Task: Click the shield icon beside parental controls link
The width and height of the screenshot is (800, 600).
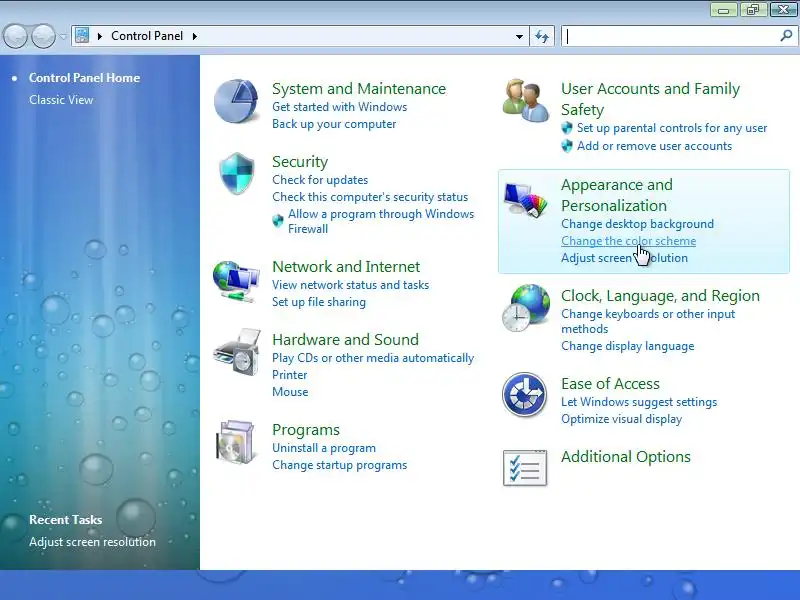Action: click(567, 128)
